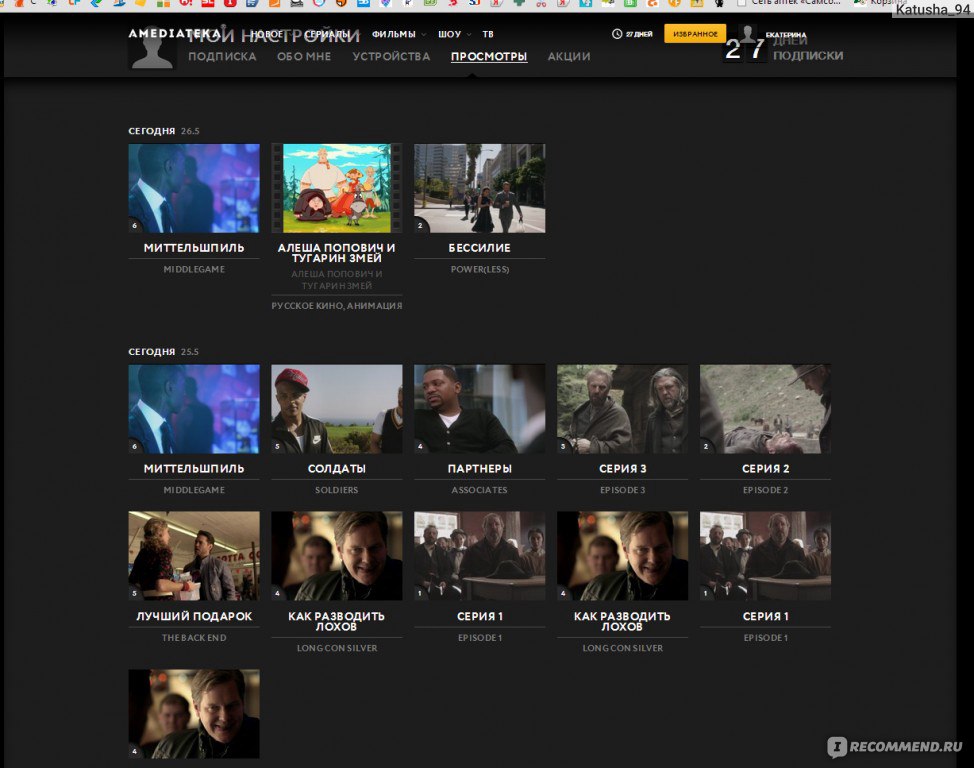This screenshot has width=974, height=768.
Task: Open the Солдаты episode thumbnail
Action: [337, 409]
